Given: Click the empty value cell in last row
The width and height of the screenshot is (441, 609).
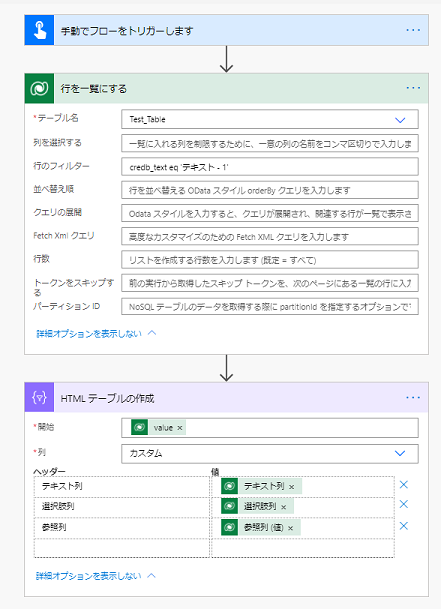Looking at the screenshot, I should pyautogui.click(x=303, y=548).
